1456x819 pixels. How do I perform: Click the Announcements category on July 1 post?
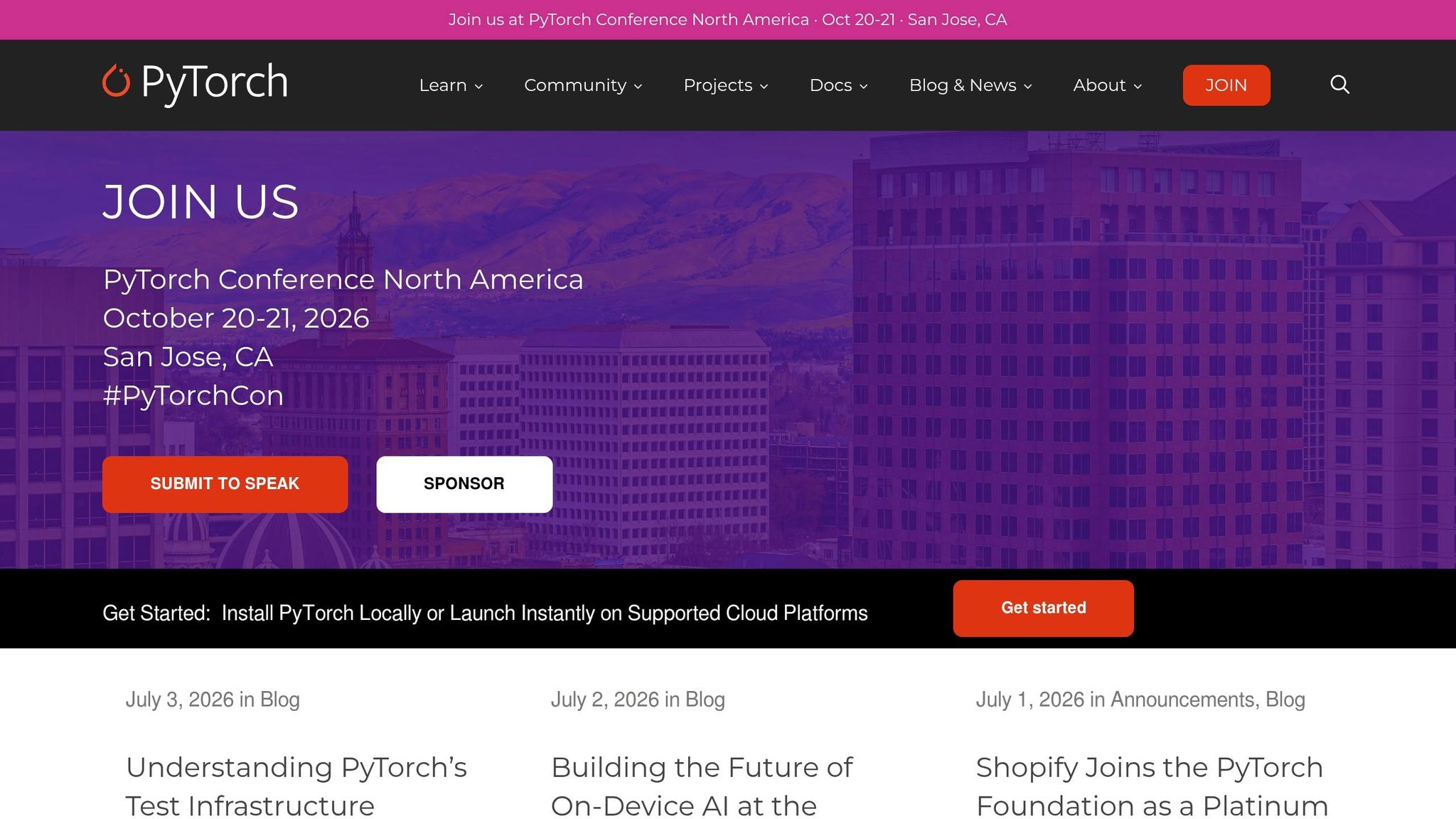click(1182, 700)
